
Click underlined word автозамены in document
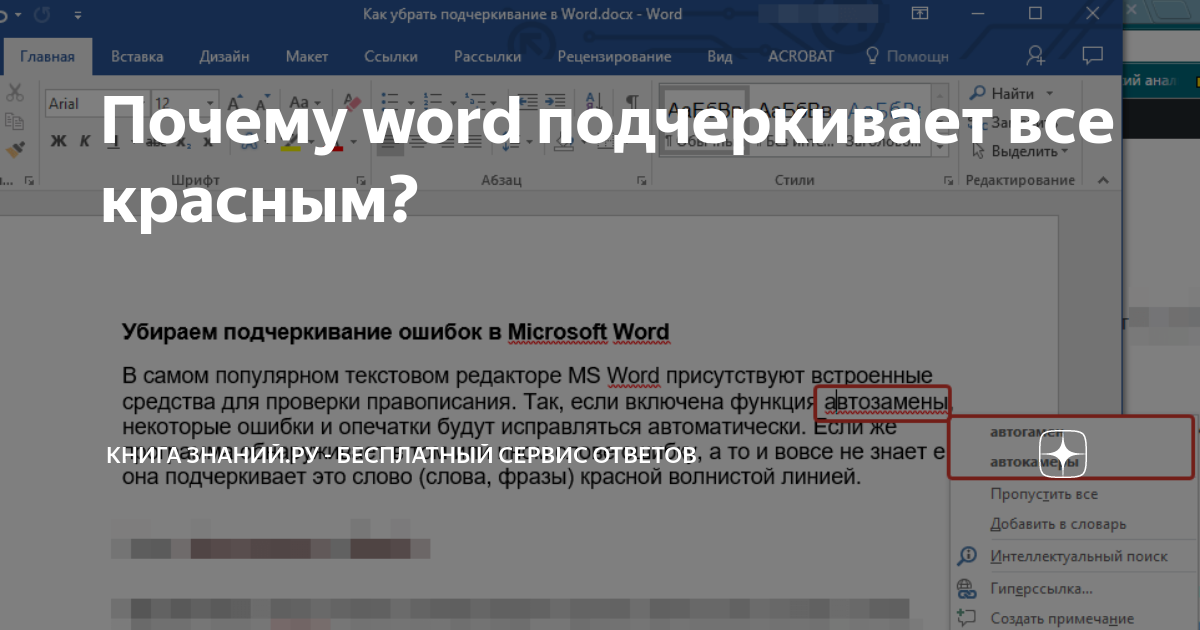click(885, 404)
